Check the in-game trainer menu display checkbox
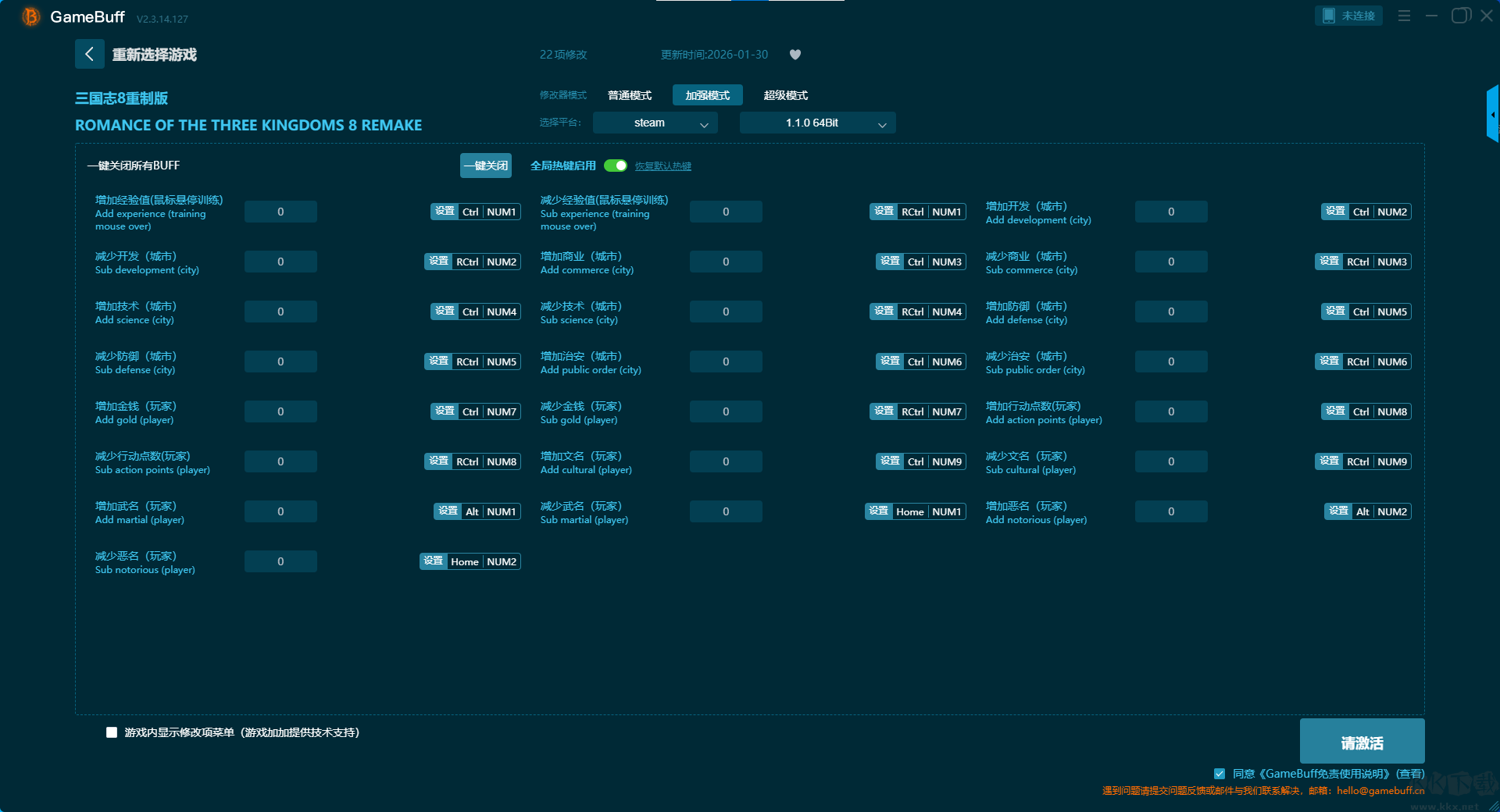Viewport: 1500px width, 812px height. 112,732
